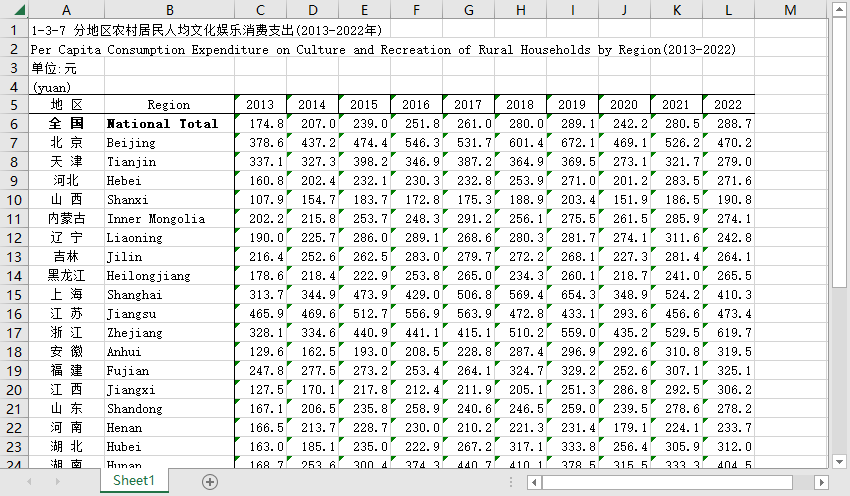The image size is (850, 496).
Task: Click the 2013 year header cell
Action: pos(260,105)
